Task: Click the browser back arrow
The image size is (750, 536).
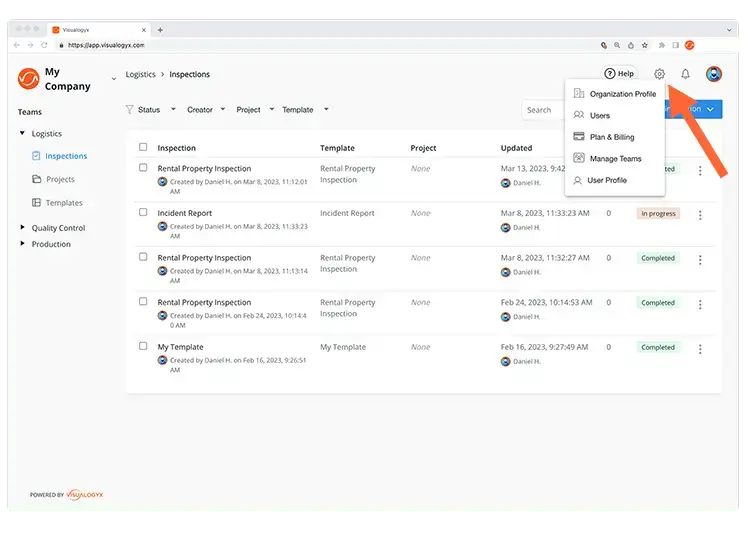Action: pyautogui.click(x=17, y=45)
